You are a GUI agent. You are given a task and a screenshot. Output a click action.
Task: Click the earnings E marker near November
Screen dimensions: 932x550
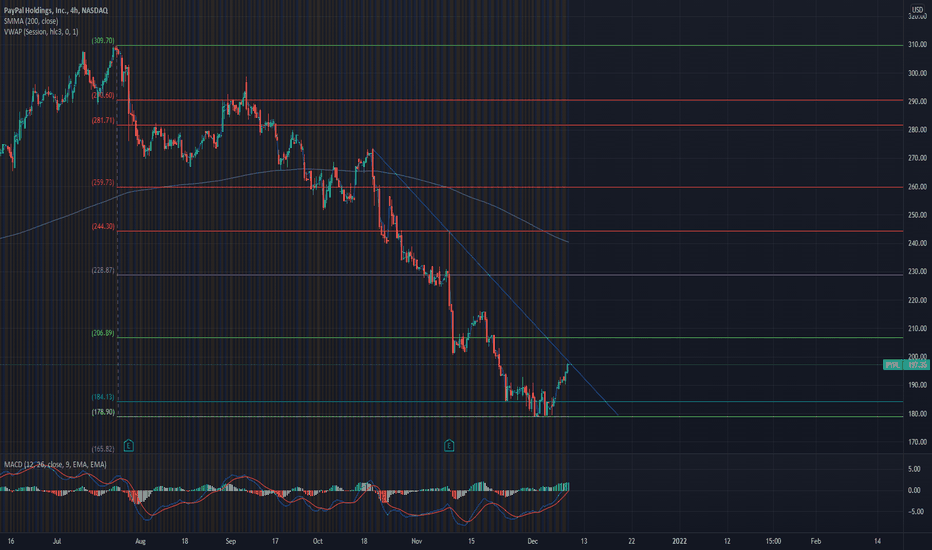tap(449, 445)
